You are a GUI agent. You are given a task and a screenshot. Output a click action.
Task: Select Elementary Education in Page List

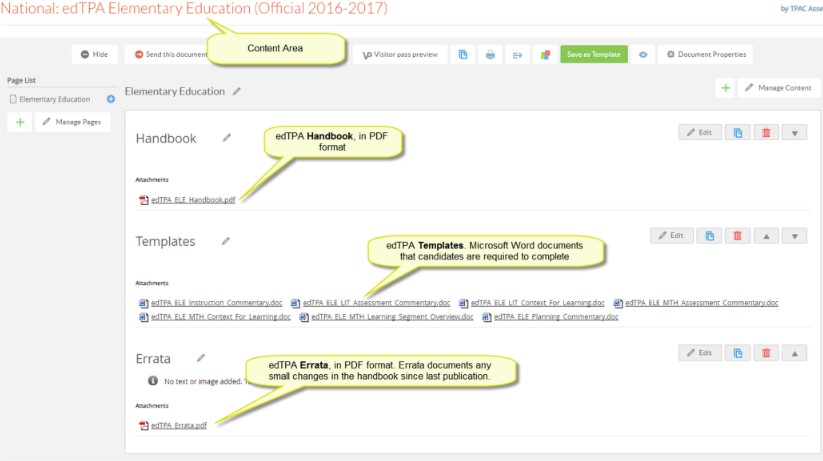click(55, 99)
